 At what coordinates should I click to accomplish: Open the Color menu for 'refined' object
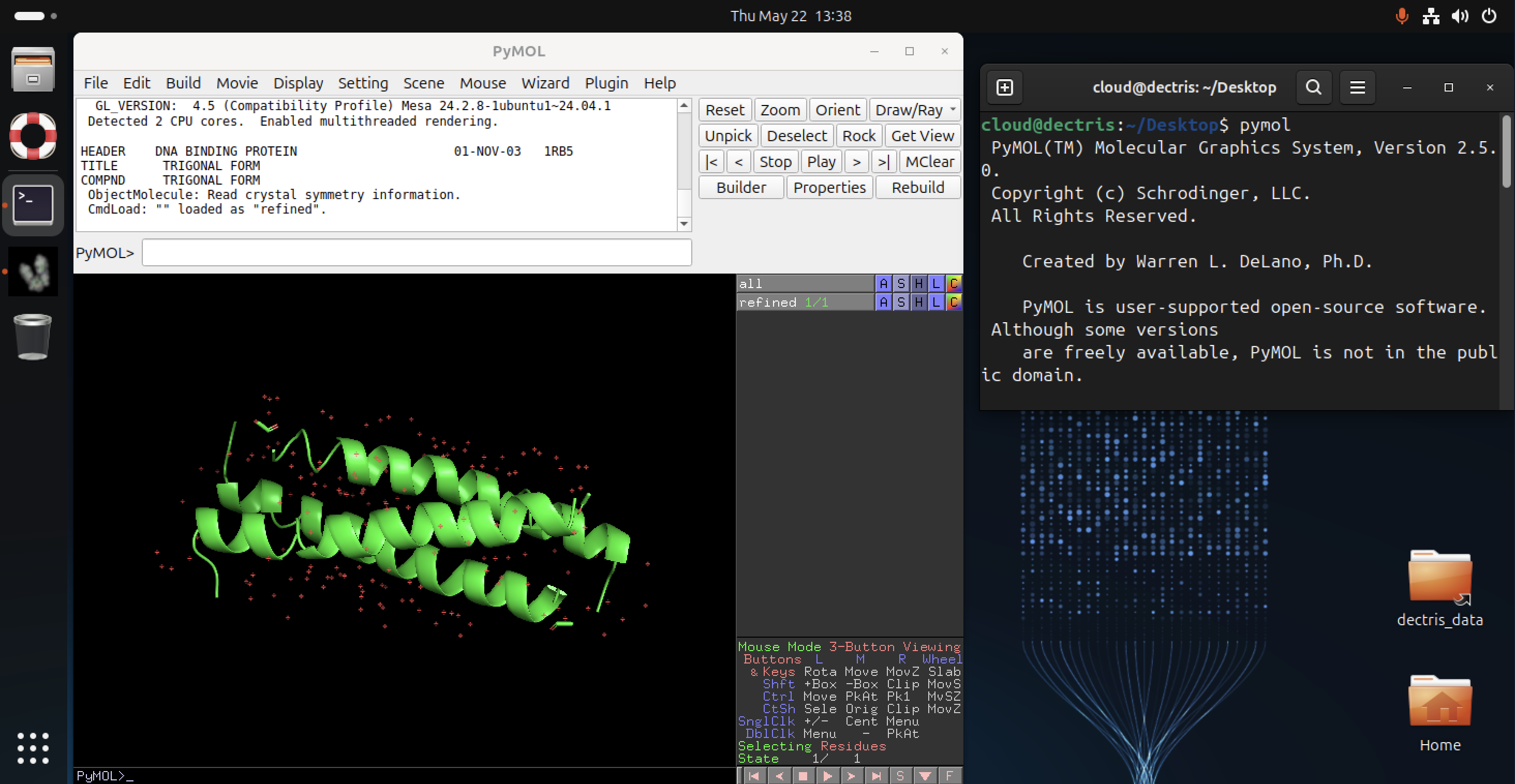[954, 302]
